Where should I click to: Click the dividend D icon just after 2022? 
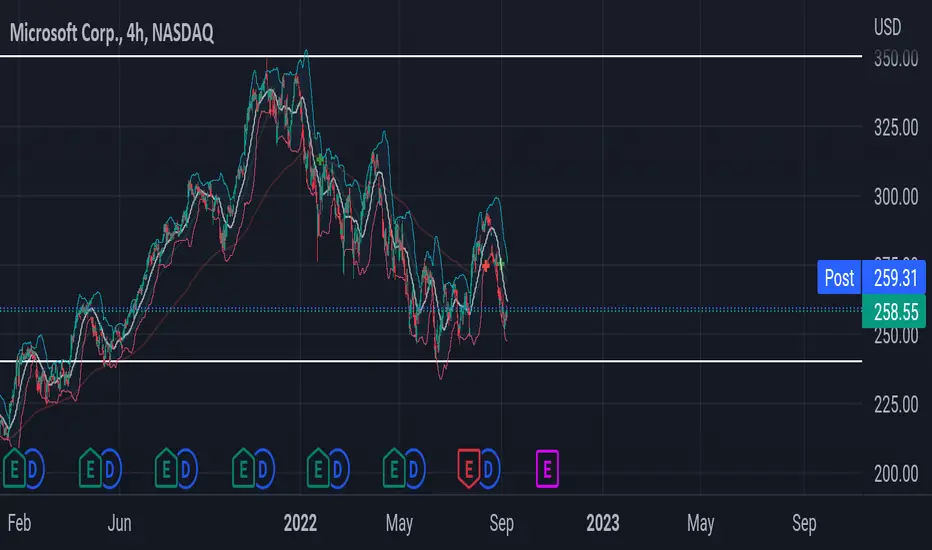pyautogui.click(x=338, y=469)
